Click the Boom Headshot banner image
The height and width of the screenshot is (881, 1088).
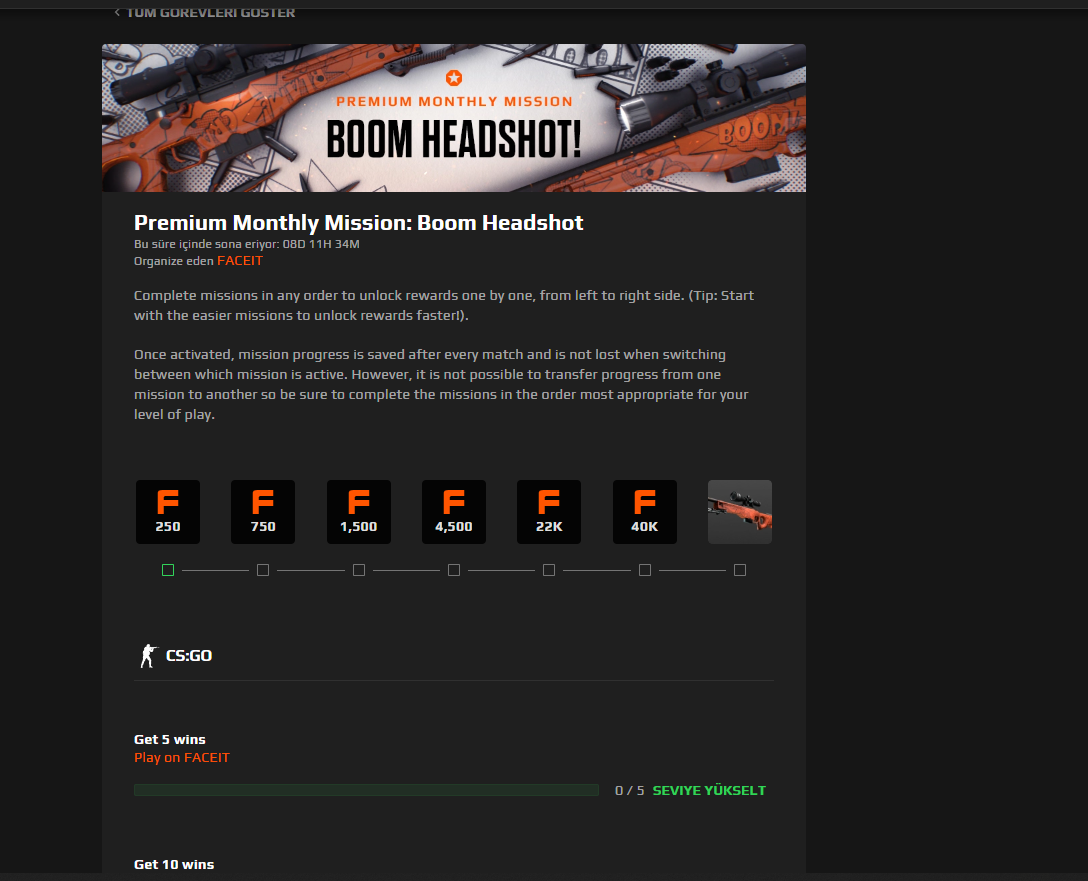click(454, 118)
